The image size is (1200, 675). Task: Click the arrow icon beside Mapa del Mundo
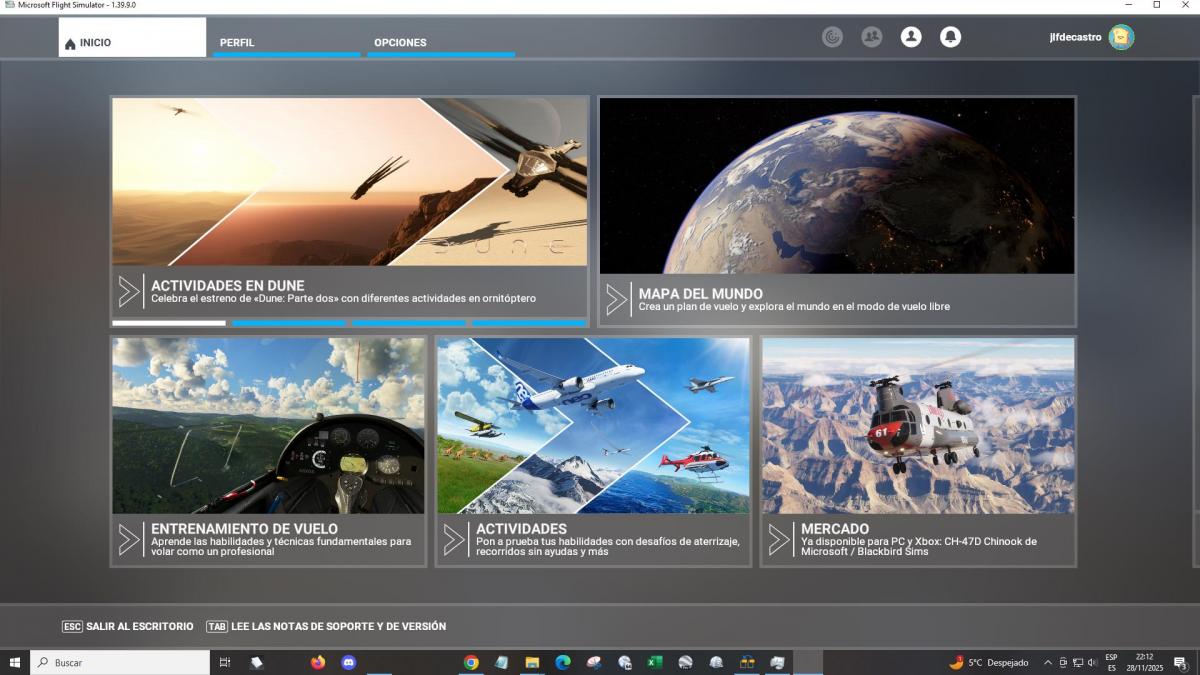coord(616,299)
